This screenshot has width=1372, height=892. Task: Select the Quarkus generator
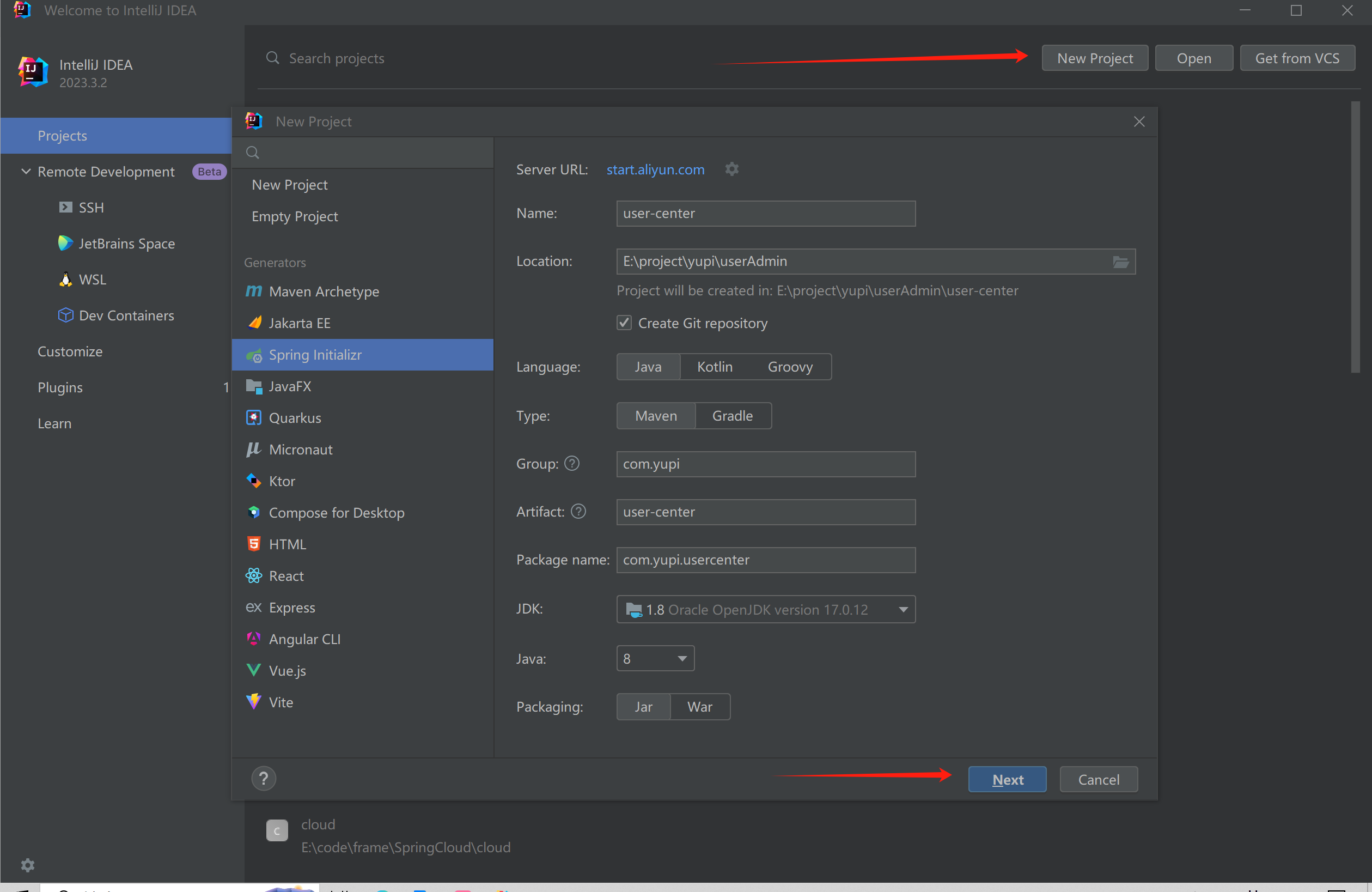coord(295,418)
